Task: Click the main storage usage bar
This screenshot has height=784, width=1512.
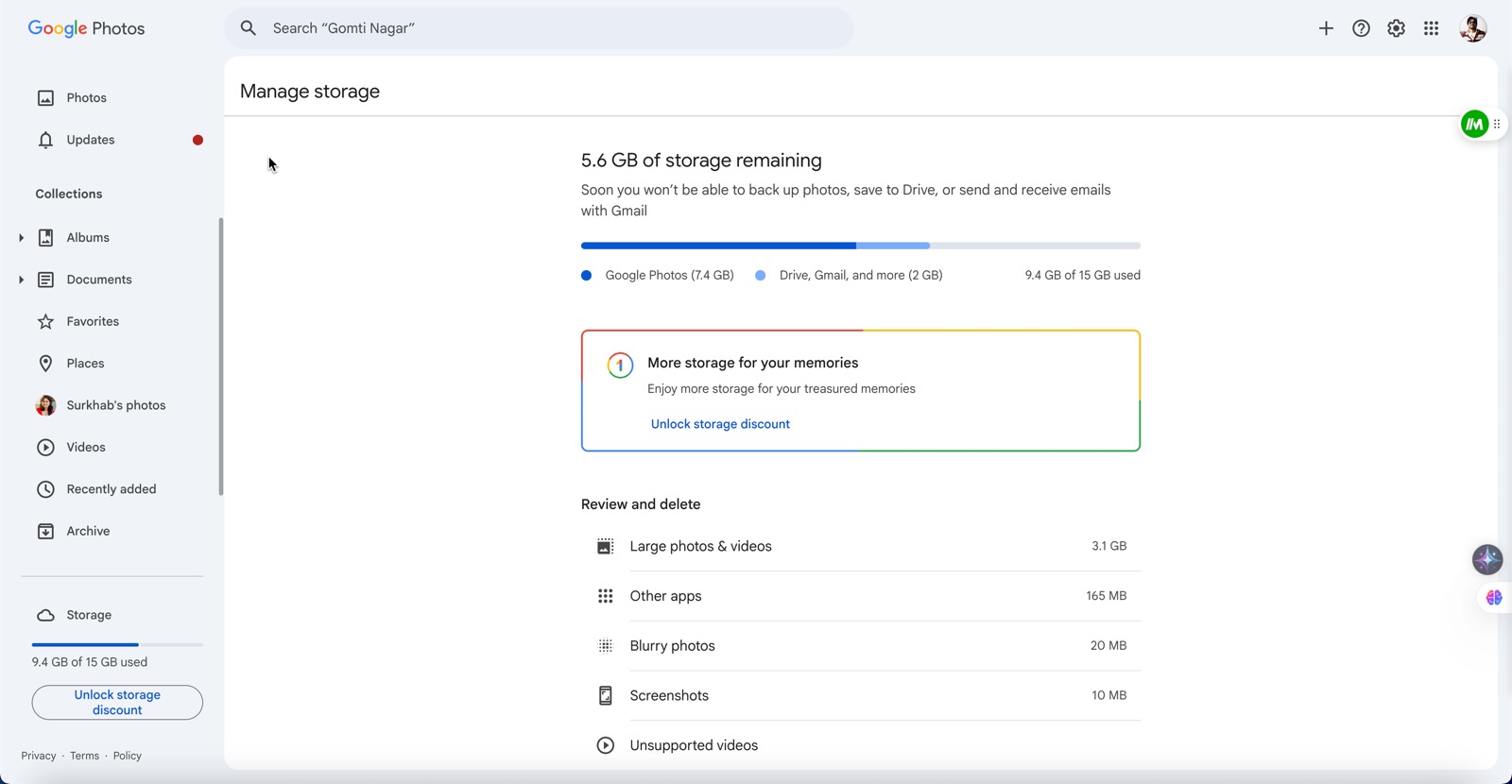Action: pyautogui.click(x=861, y=246)
